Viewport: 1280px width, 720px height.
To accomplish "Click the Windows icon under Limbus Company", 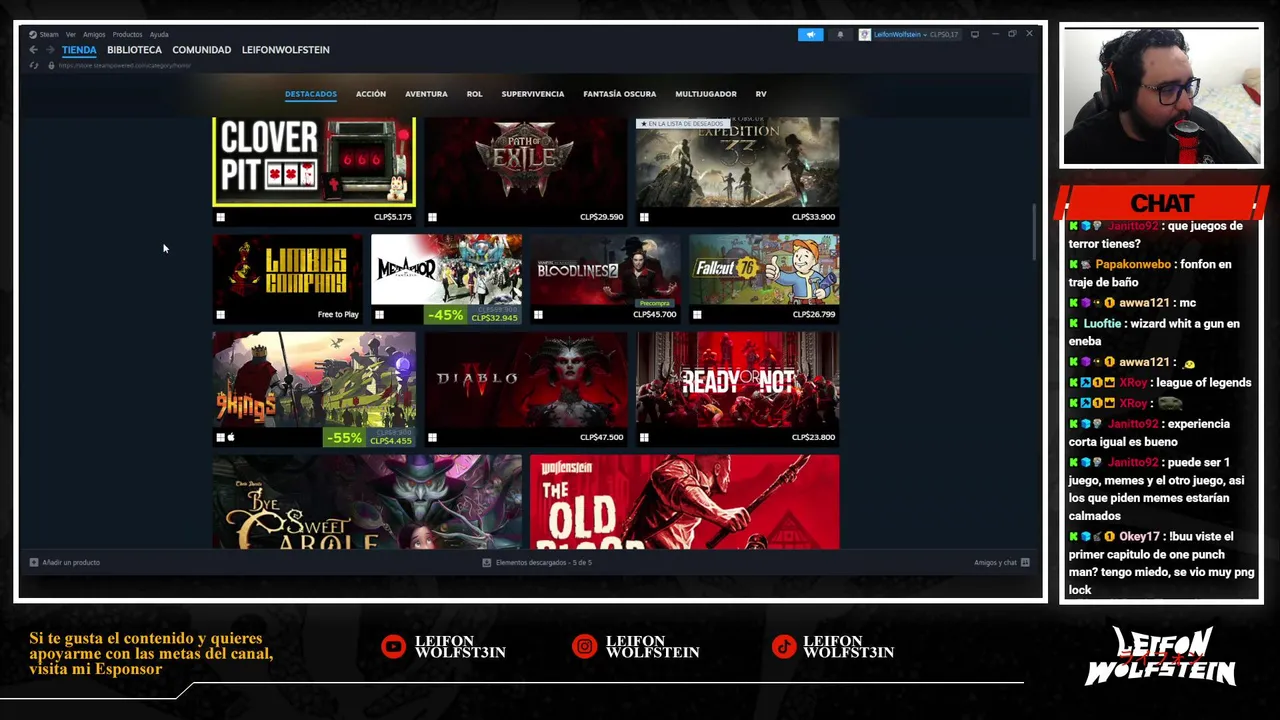I will [x=221, y=315].
